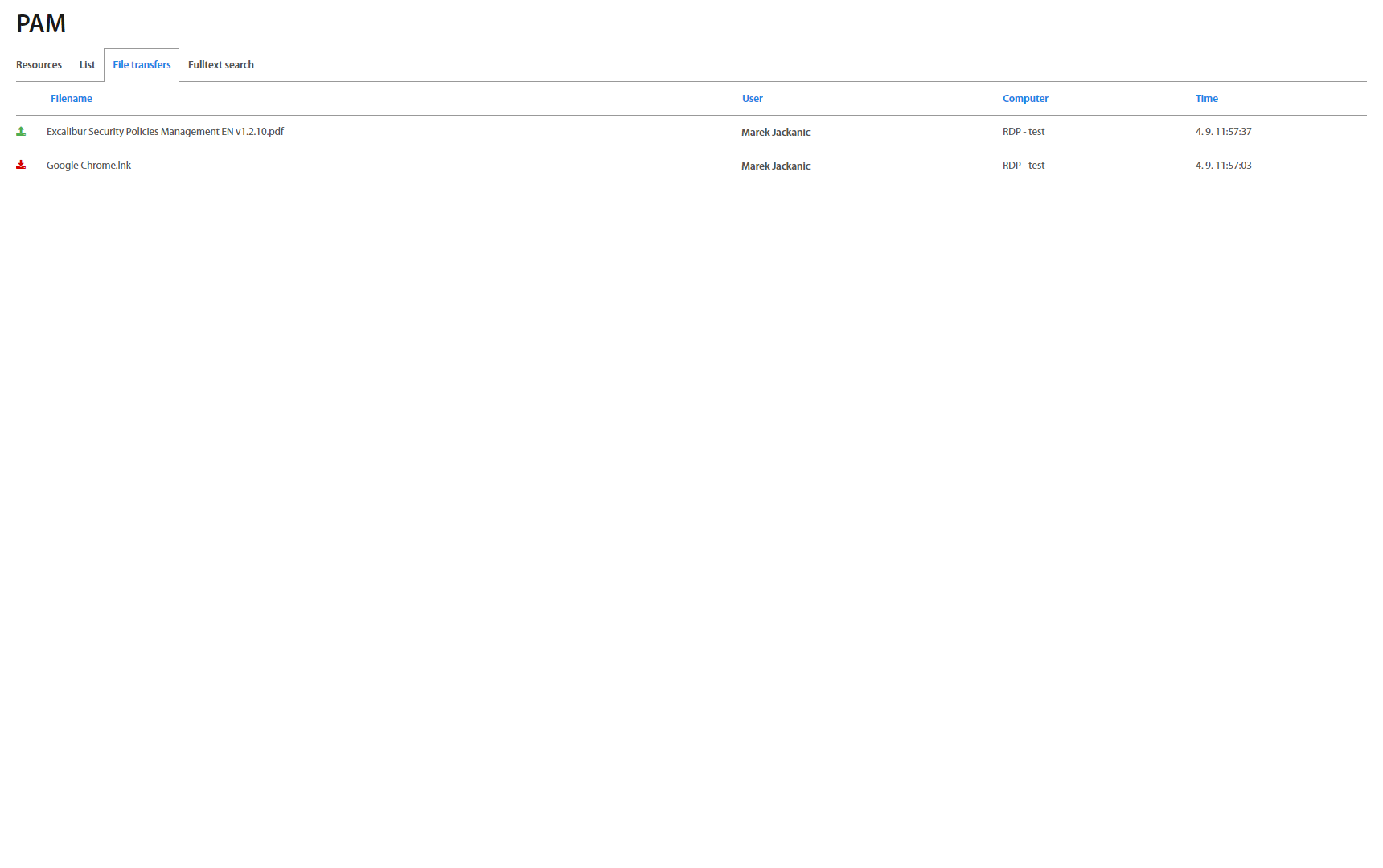This screenshot has width=1383, height=868.
Task: Open the List tab
Action: 87,65
